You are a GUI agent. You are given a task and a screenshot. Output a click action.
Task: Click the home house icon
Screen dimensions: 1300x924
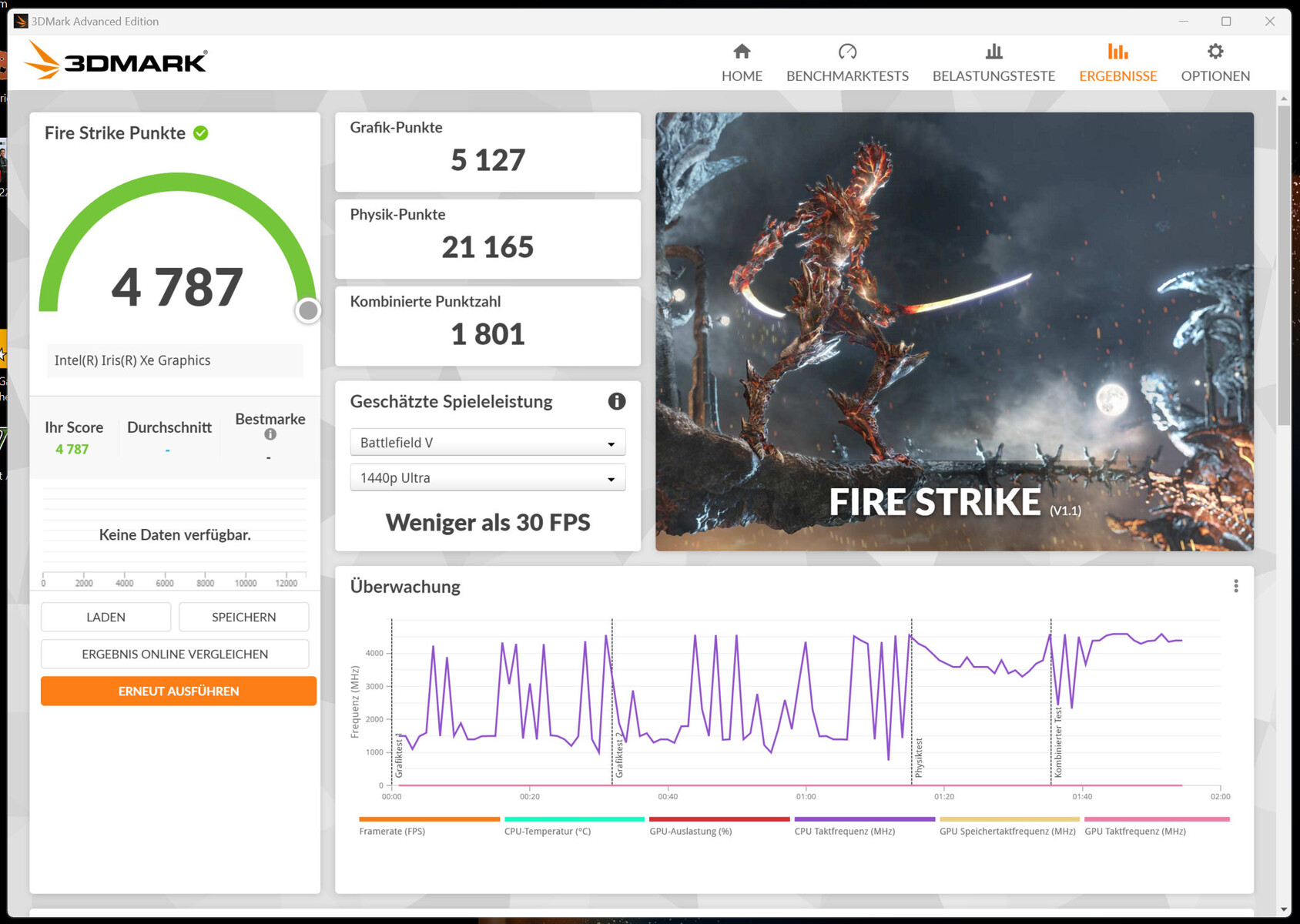tap(742, 52)
